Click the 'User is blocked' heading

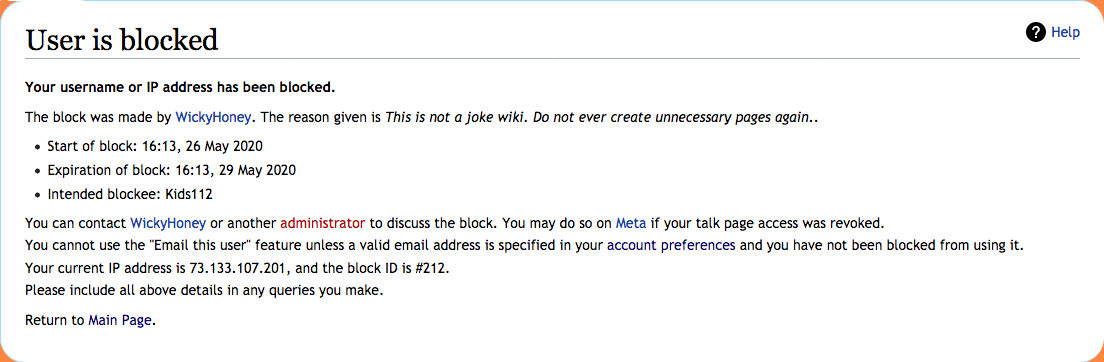(x=122, y=39)
